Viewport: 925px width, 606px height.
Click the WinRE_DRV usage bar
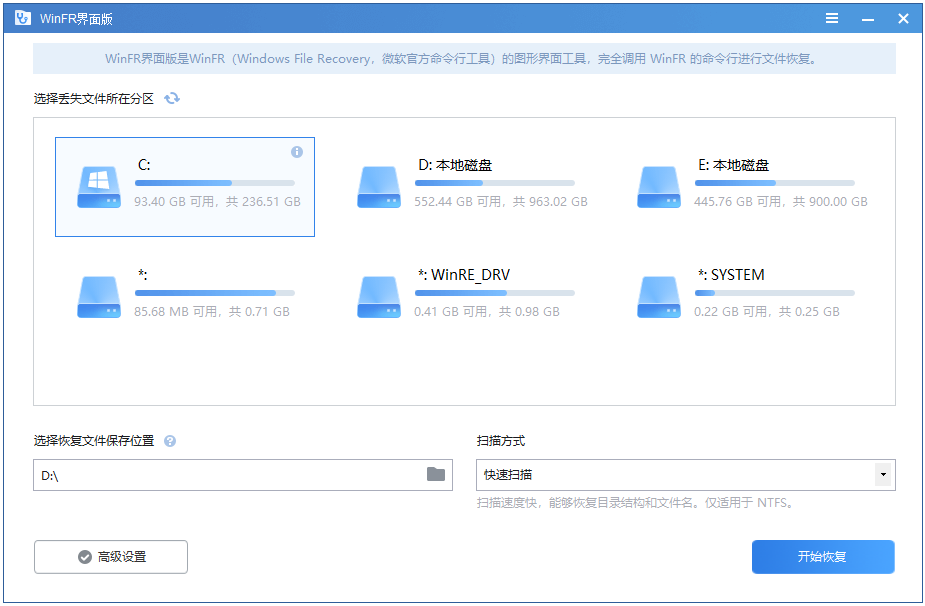coord(495,293)
